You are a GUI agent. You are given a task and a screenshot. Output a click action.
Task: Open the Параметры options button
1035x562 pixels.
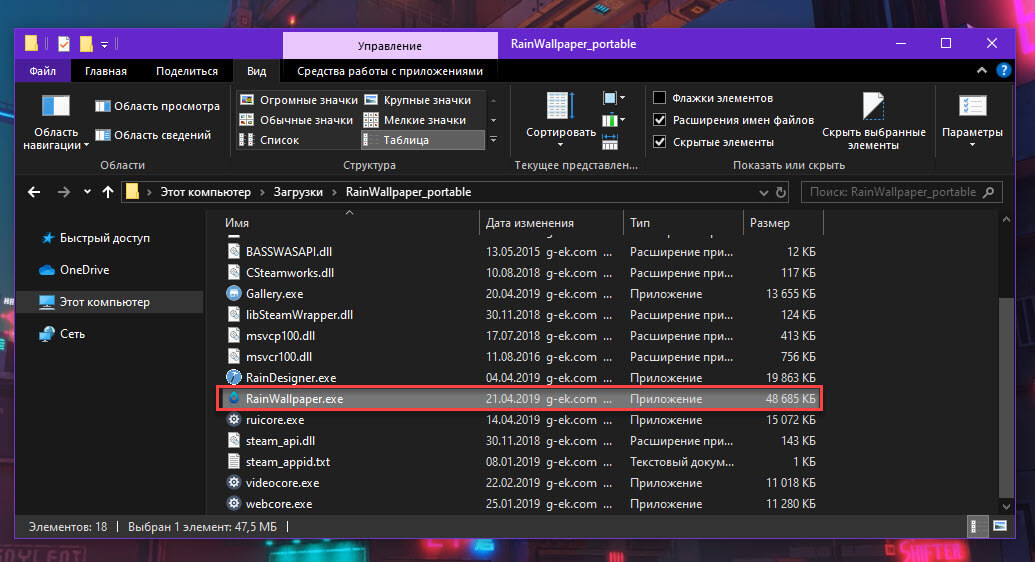972,120
